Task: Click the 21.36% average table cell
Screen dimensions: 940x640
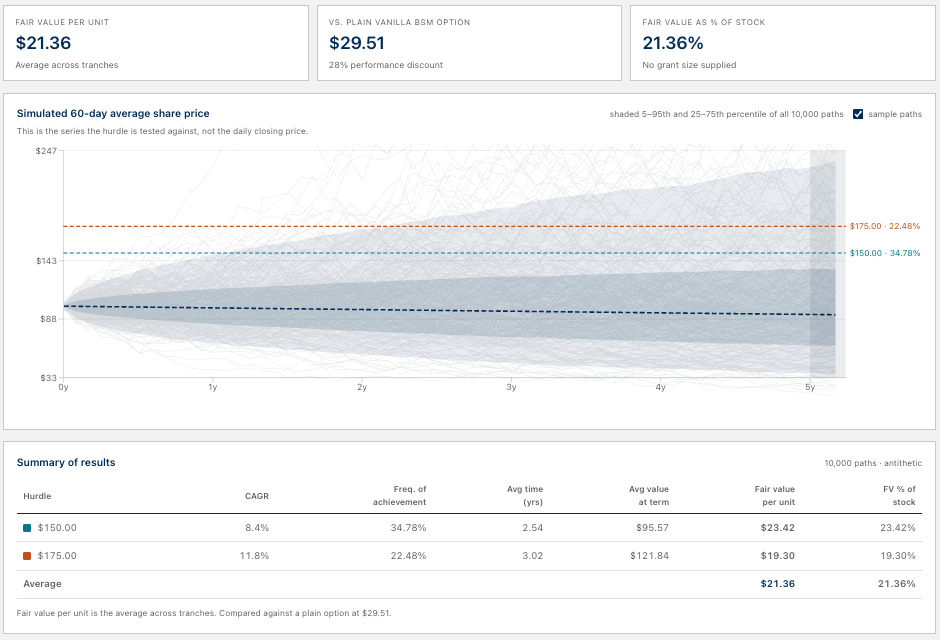Action: [x=897, y=584]
